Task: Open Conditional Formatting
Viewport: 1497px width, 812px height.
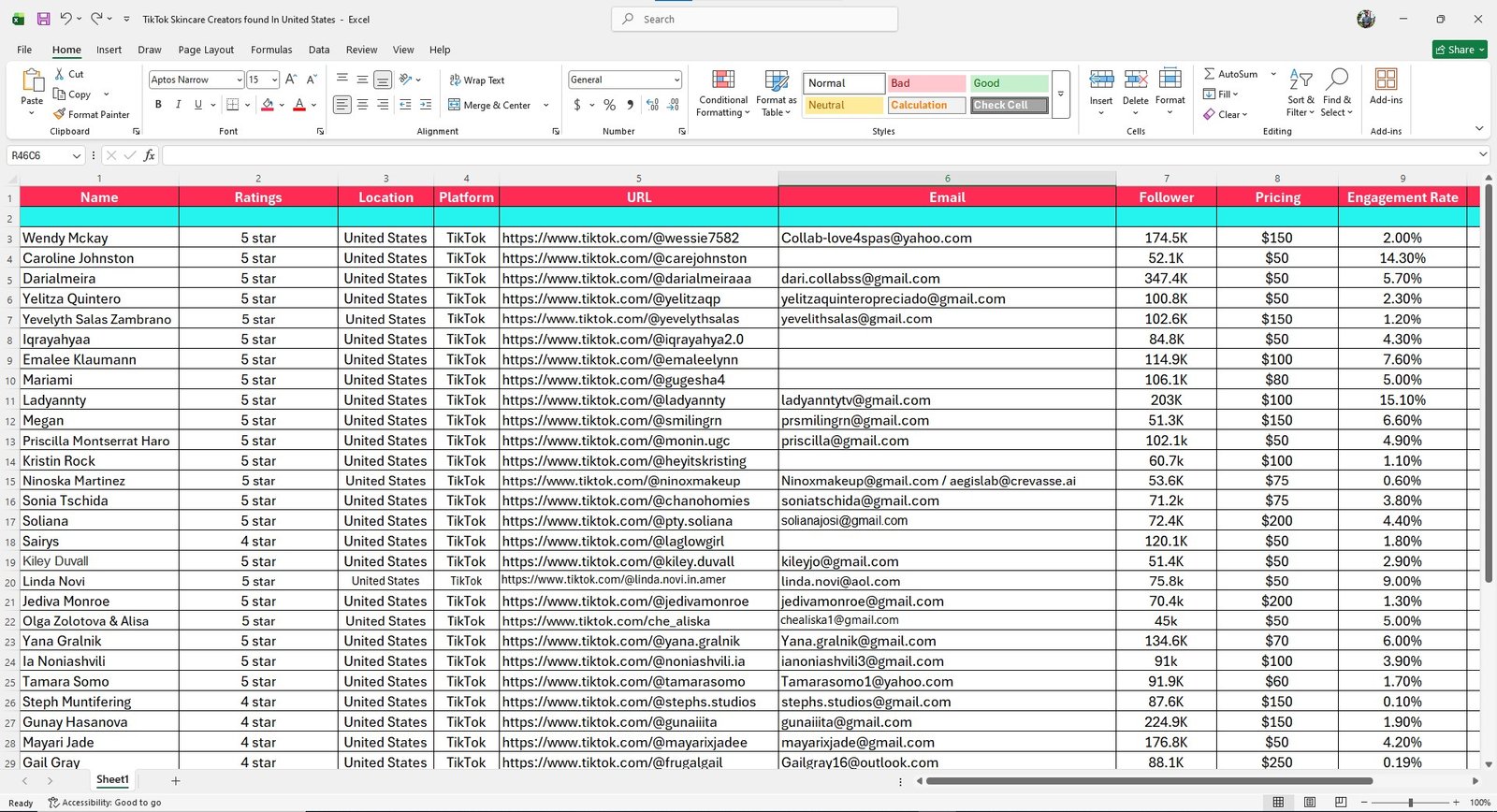Action: [723, 94]
